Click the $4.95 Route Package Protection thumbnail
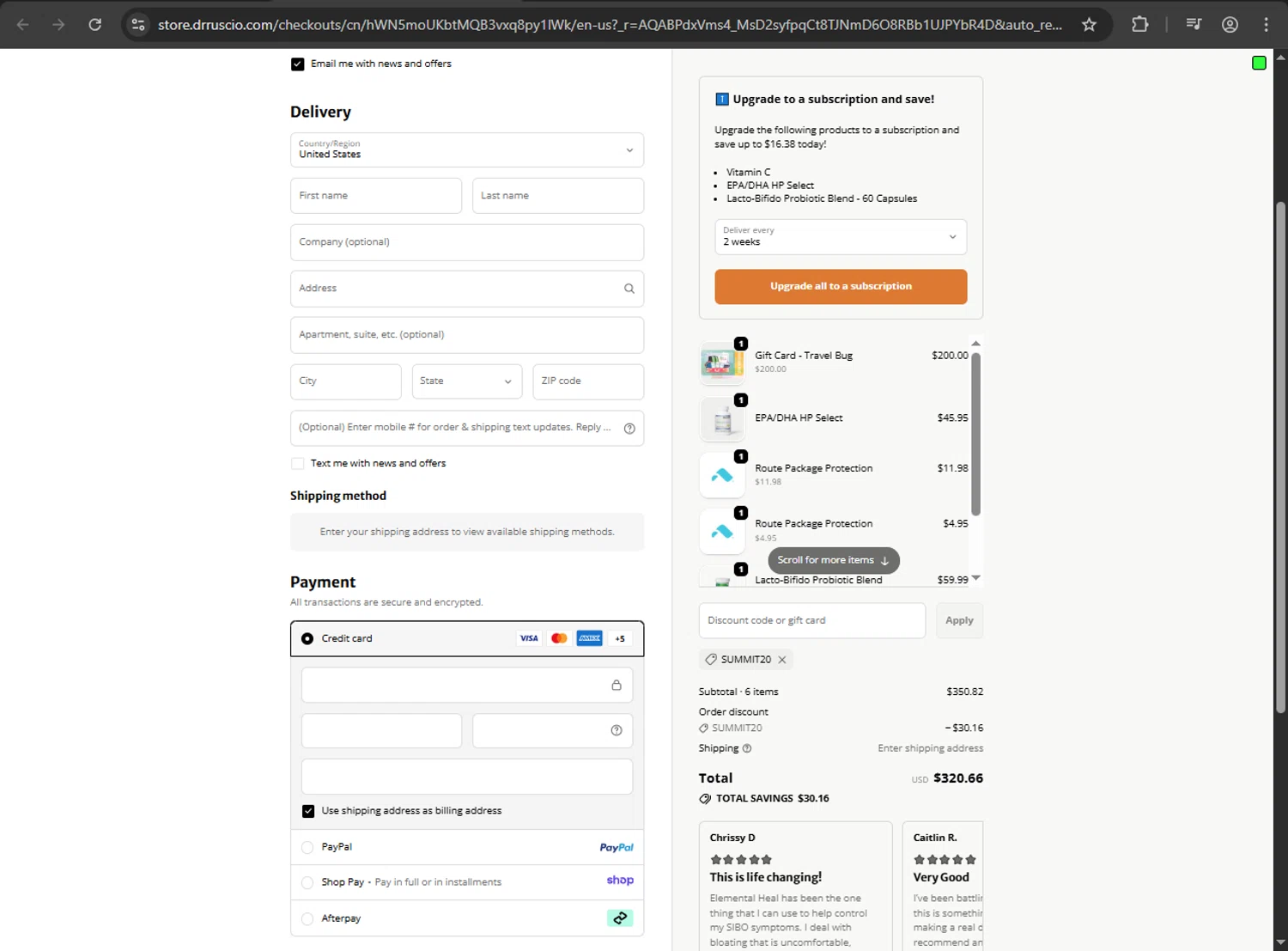Image resolution: width=1288 pixels, height=951 pixels. click(x=722, y=532)
